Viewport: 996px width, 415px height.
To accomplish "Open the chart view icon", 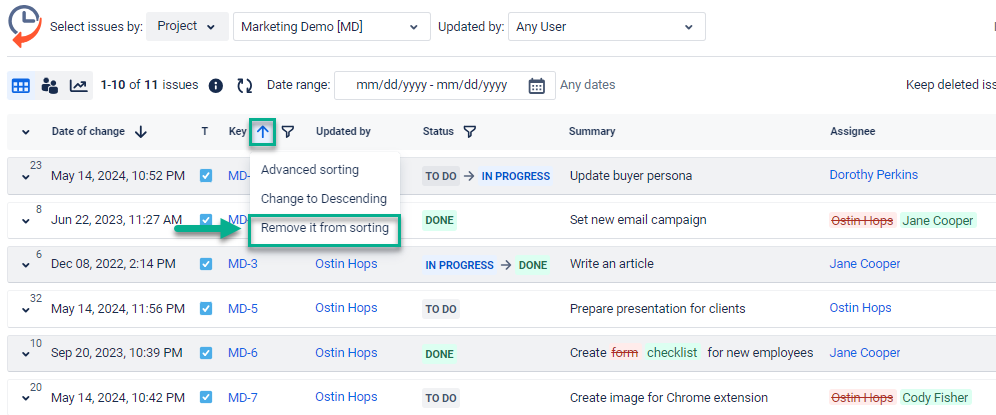I will (79, 86).
